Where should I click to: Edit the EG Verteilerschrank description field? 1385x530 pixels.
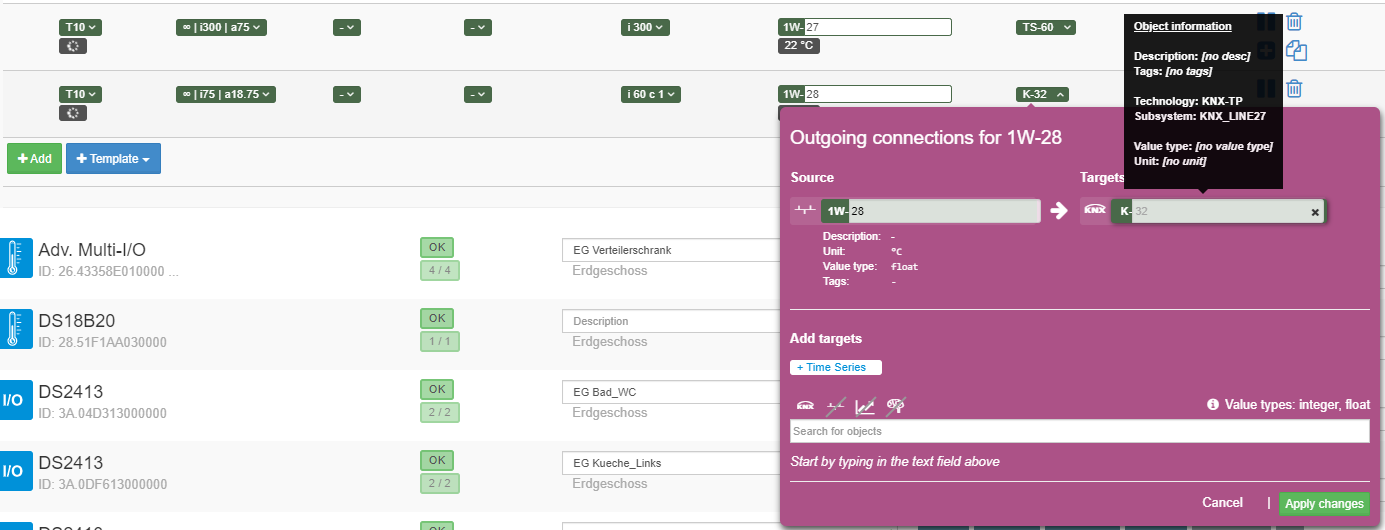click(669, 250)
